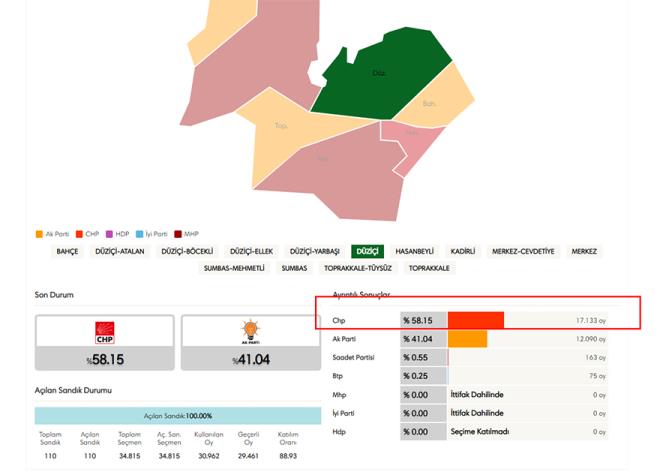Click the İyi Parti blue legend square
The width and height of the screenshot is (660, 472).
click(139, 233)
